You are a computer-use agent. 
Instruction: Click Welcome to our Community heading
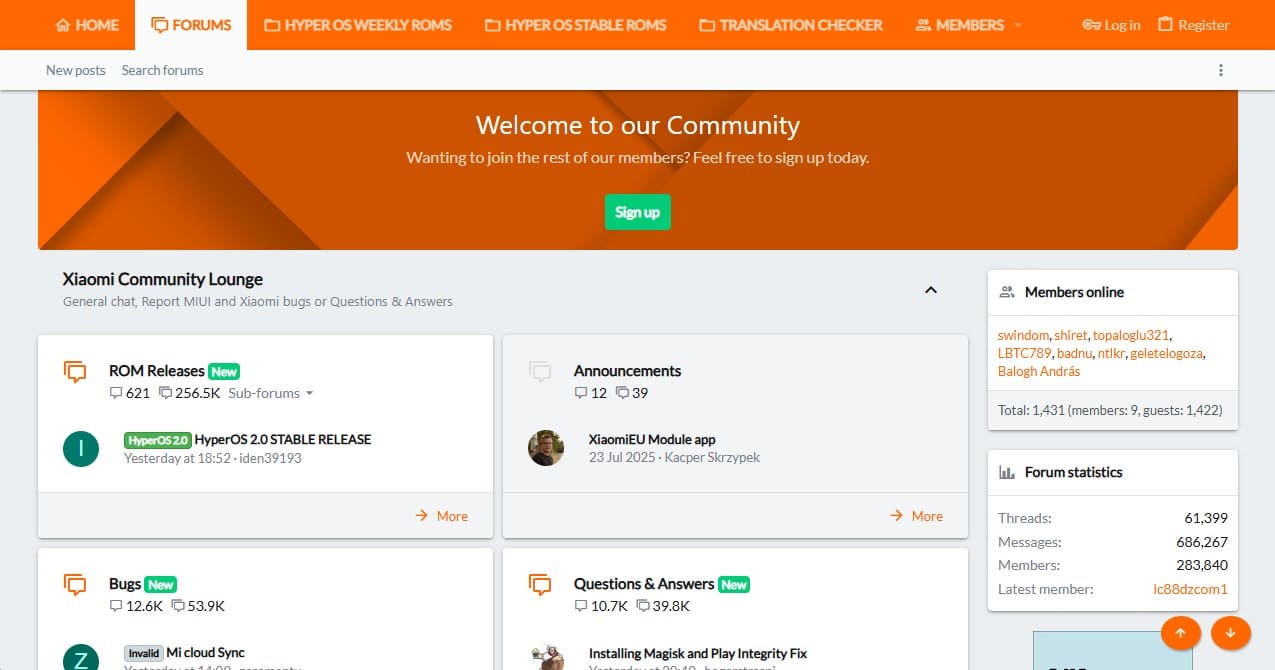pyautogui.click(x=637, y=125)
